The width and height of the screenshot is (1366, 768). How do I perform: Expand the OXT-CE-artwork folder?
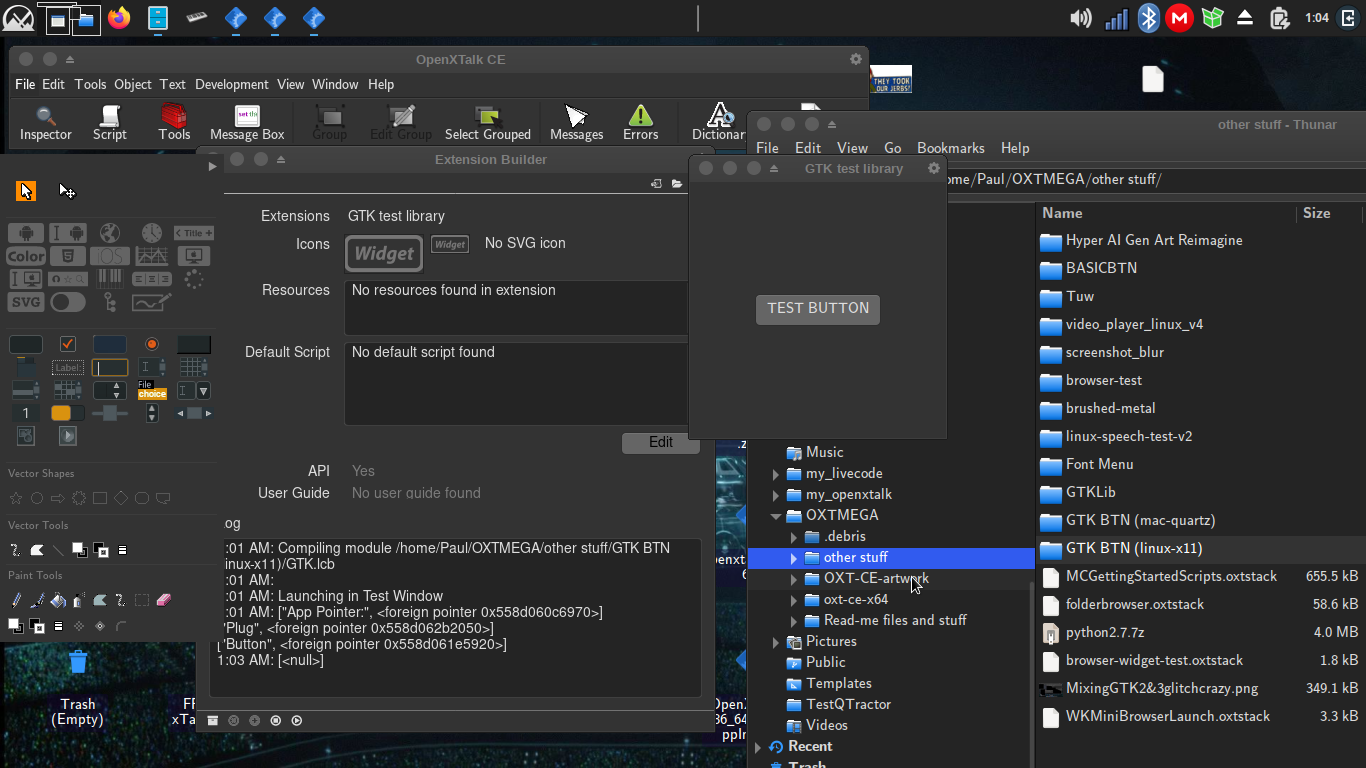coord(794,579)
